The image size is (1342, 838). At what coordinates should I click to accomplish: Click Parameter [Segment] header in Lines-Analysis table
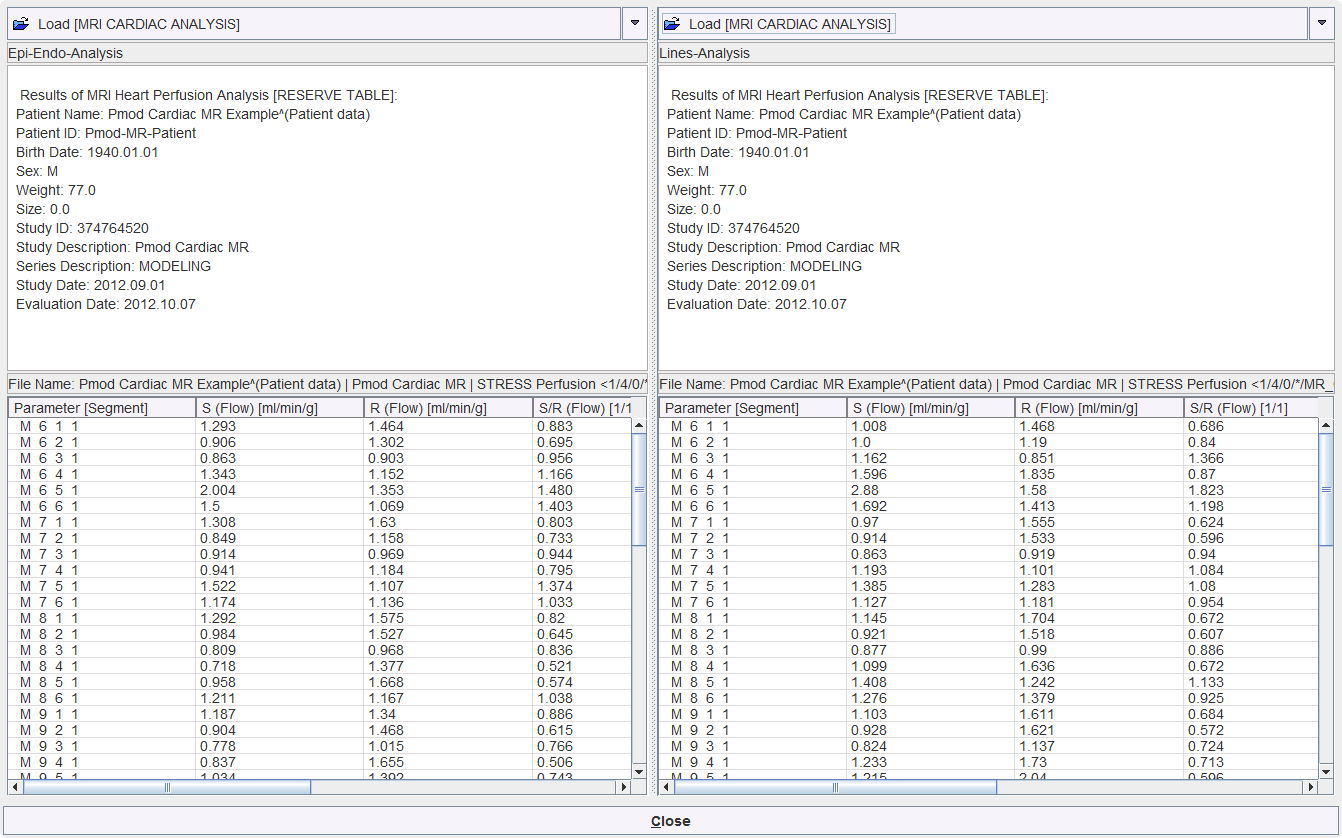pos(753,408)
